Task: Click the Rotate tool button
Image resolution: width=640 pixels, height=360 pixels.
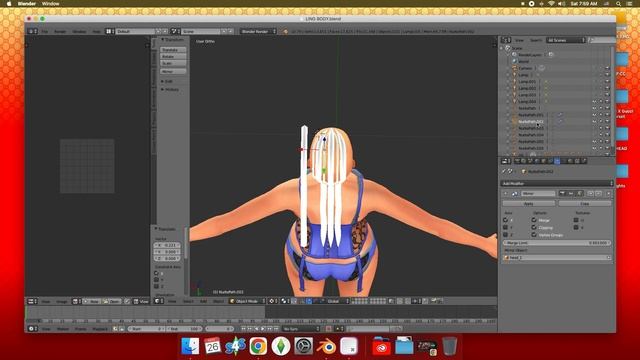Action: (173, 57)
